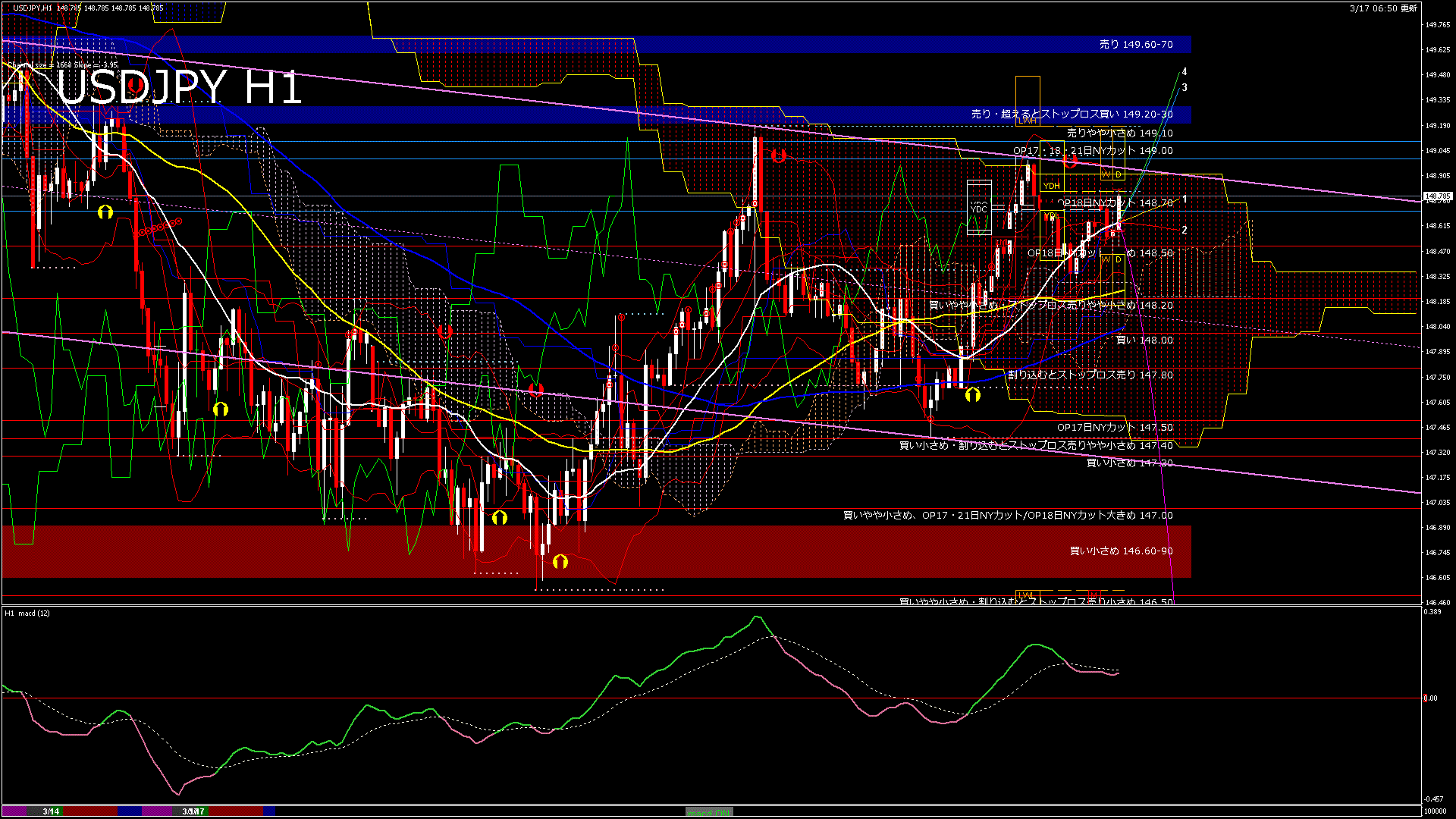Click the current price tag 148.785 on axis
Image resolution: width=1456 pixels, height=819 pixels.
click(x=1438, y=196)
